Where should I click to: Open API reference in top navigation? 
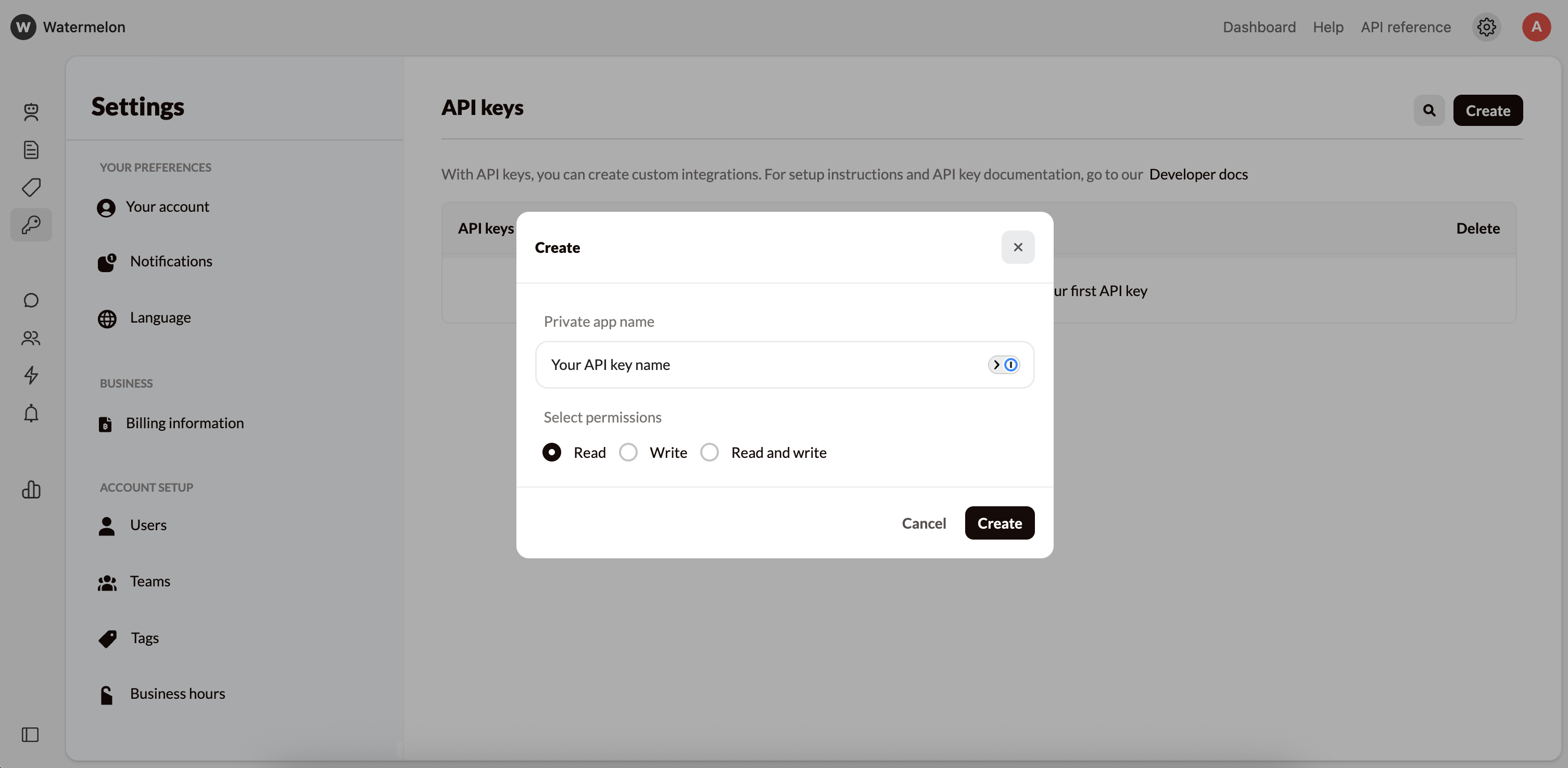[x=1406, y=27]
